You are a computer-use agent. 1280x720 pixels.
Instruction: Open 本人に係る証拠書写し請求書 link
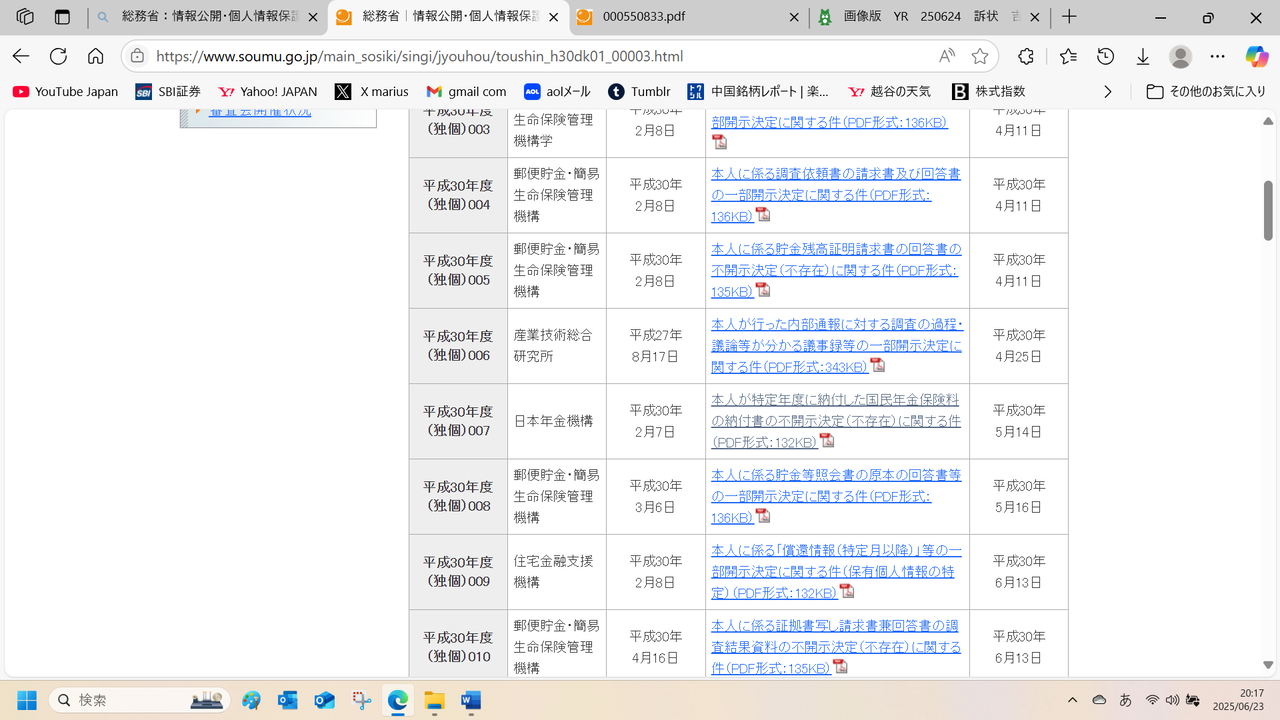tap(836, 647)
